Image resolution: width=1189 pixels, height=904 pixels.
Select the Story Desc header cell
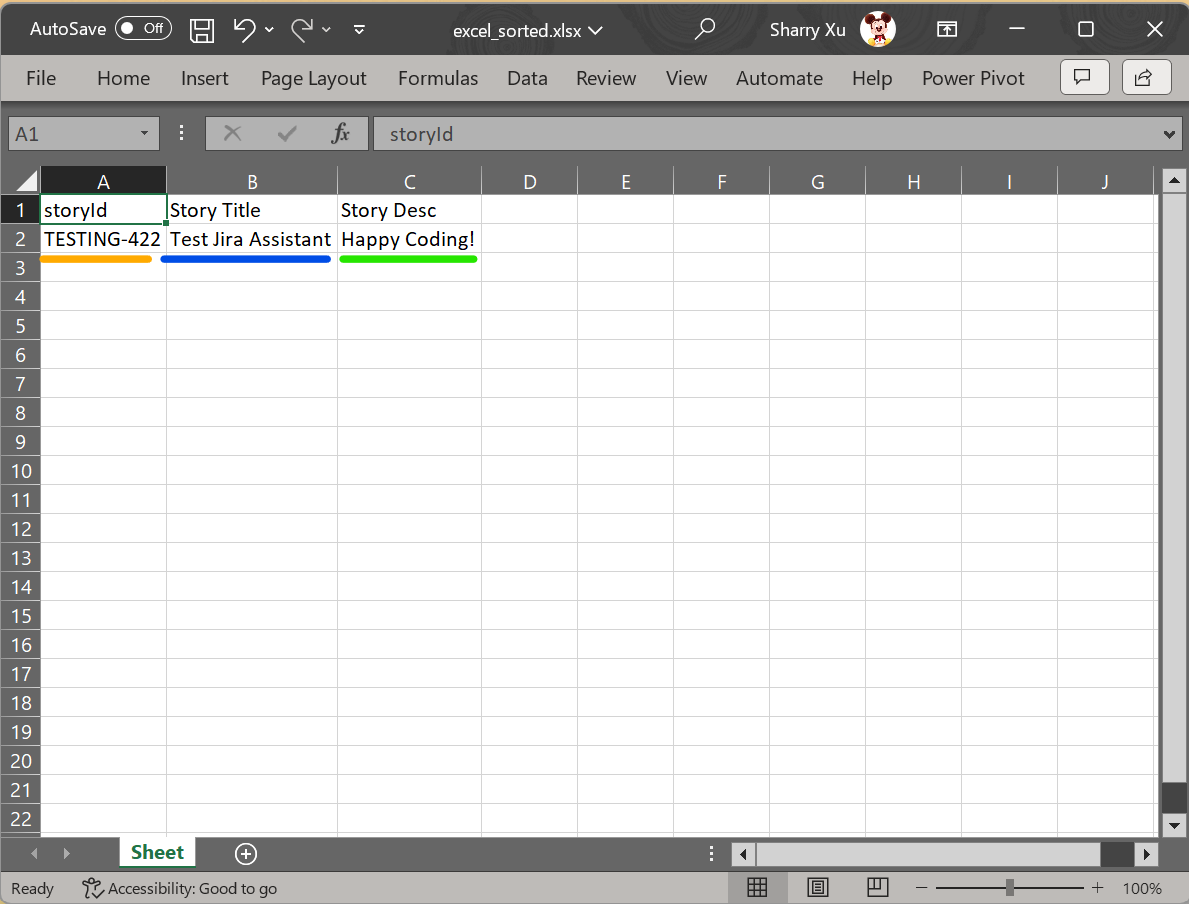(x=409, y=210)
